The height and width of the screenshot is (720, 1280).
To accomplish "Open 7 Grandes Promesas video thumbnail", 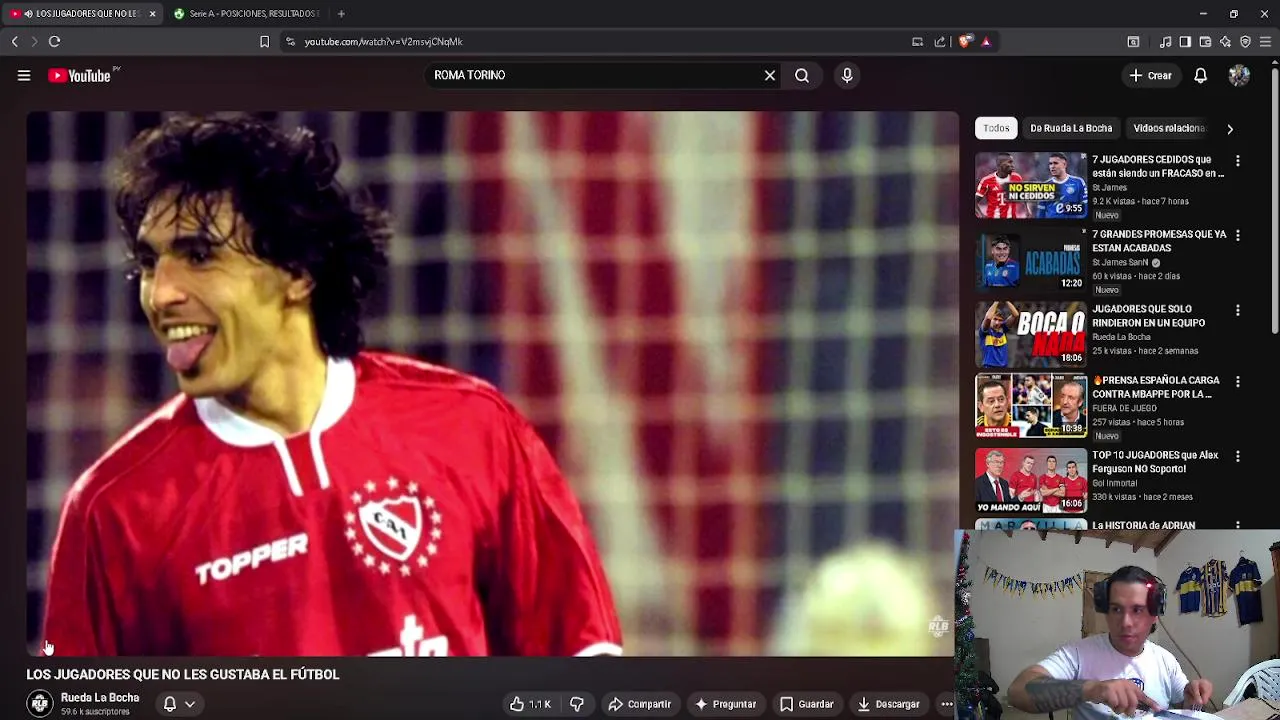I will (1031, 260).
